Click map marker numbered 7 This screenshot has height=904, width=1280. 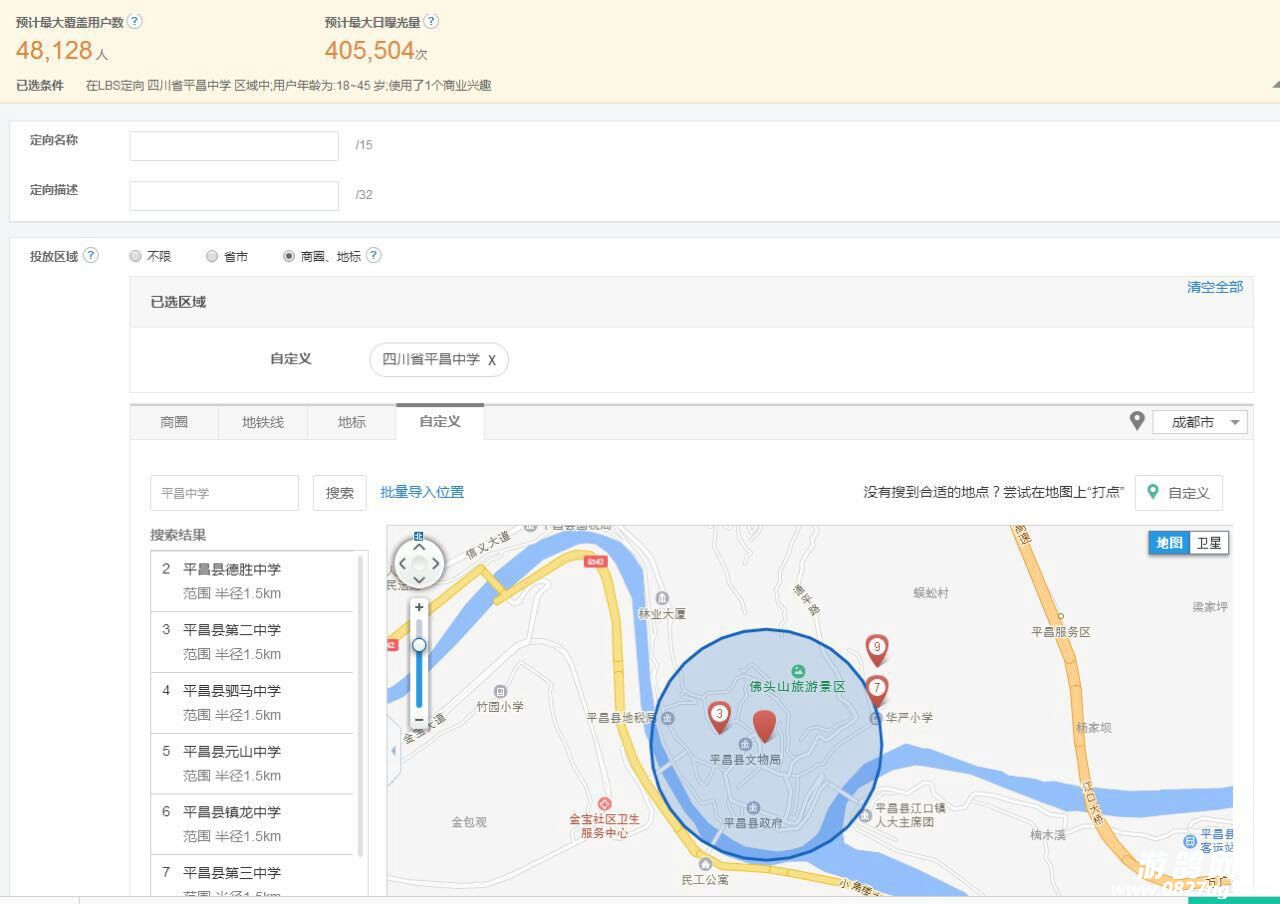coord(877,690)
